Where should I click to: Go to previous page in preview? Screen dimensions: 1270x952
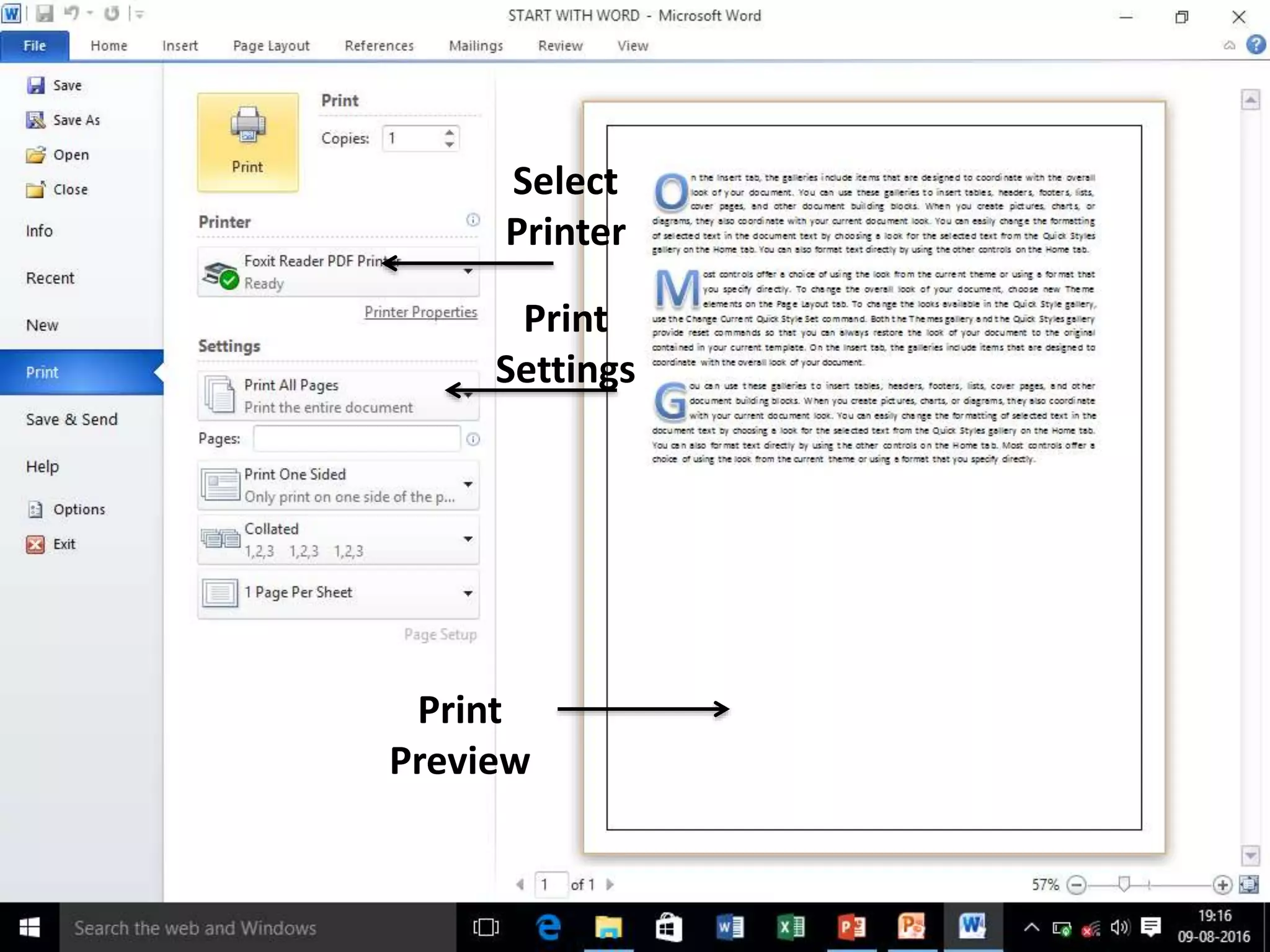(x=520, y=884)
